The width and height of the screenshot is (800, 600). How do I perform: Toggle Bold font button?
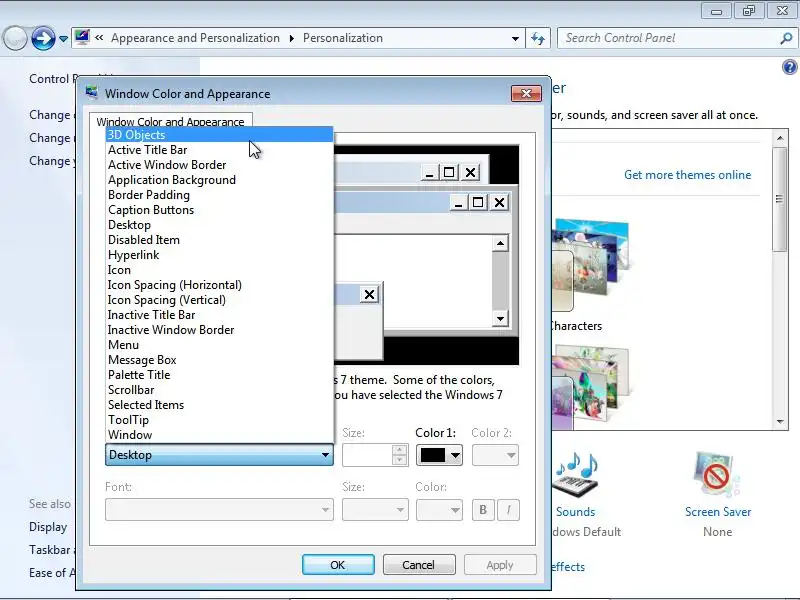point(483,509)
